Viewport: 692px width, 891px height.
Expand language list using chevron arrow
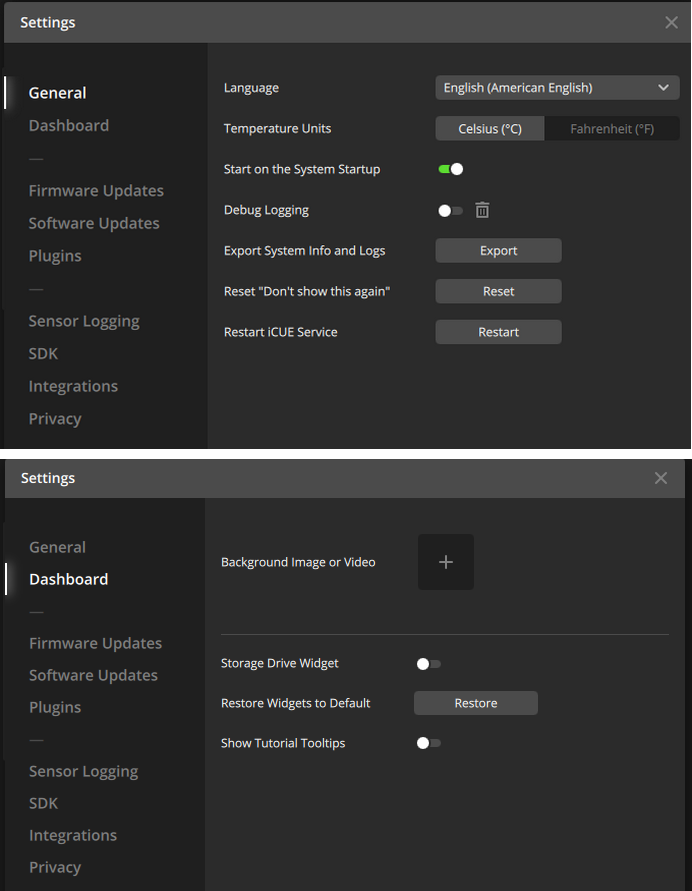(663, 88)
